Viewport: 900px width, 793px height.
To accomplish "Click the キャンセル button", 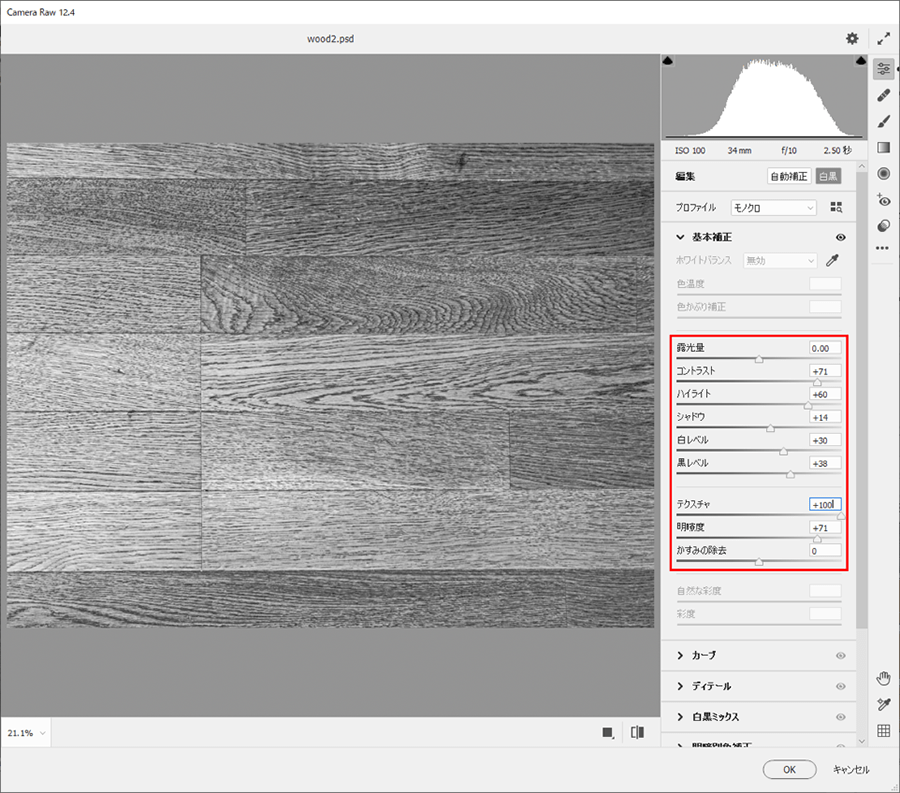I will coord(851,769).
